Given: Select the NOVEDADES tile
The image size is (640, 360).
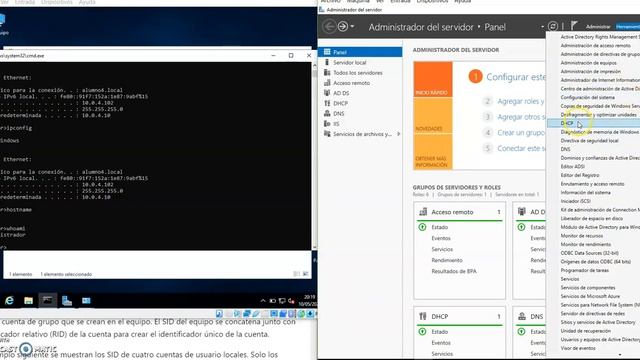Looking at the screenshot, I should click(433, 116).
